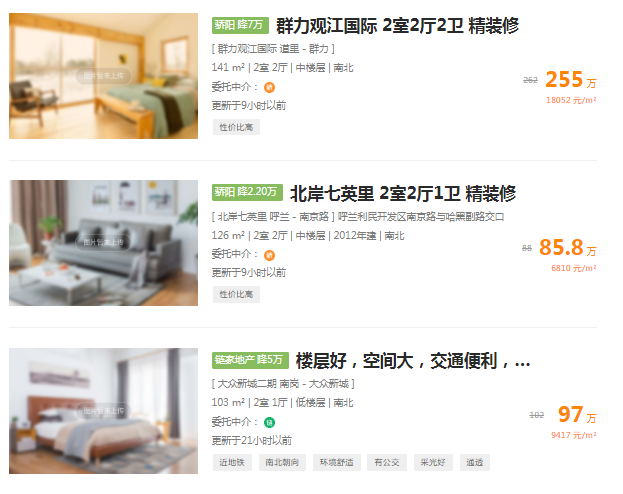Click the green 骄阳 降2.20万 badge
Viewport: 623px width, 494px height.
point(247,192)
